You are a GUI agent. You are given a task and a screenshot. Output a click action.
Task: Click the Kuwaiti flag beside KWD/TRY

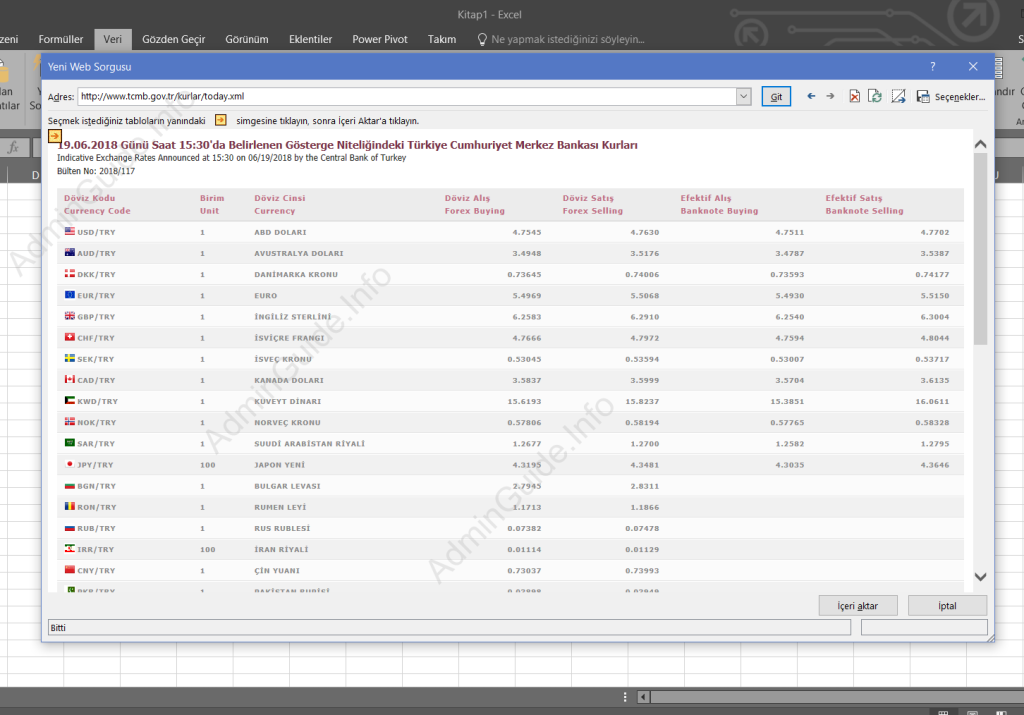70,400
